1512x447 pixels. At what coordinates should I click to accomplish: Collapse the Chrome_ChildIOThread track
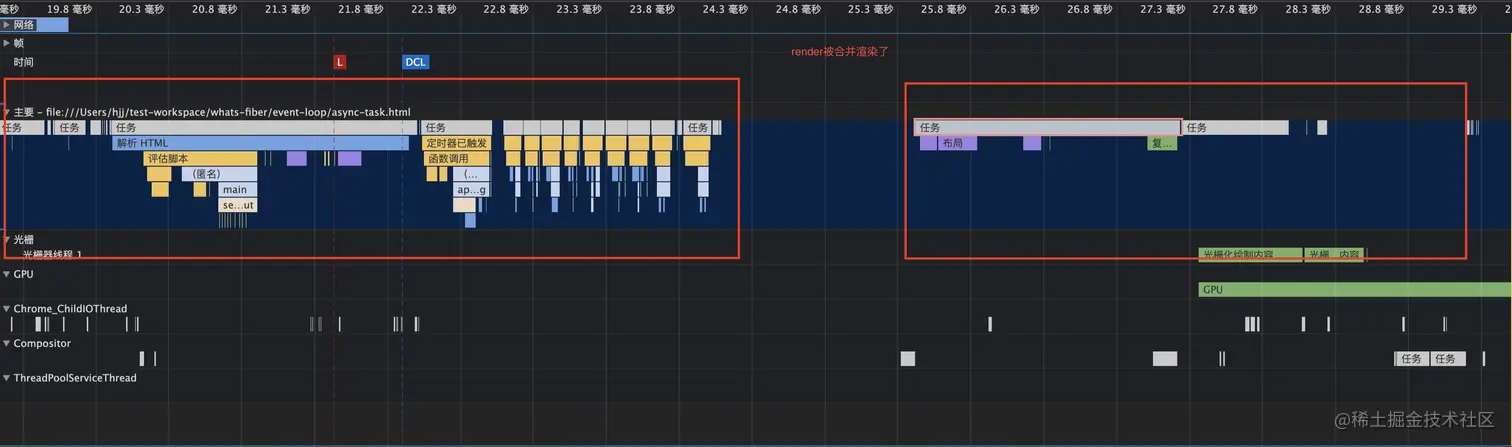coord(6,309)
